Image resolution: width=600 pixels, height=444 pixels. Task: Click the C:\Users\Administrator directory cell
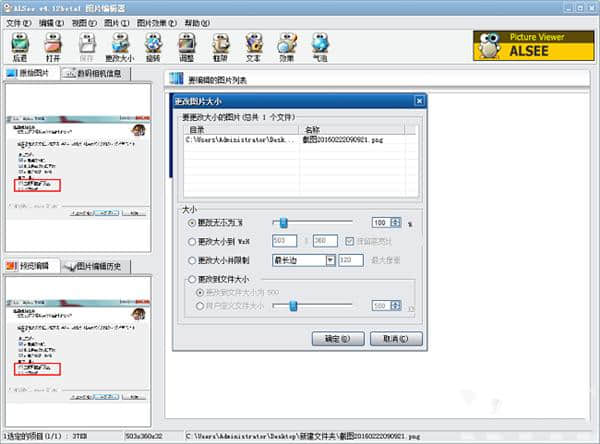click(241, 140)
